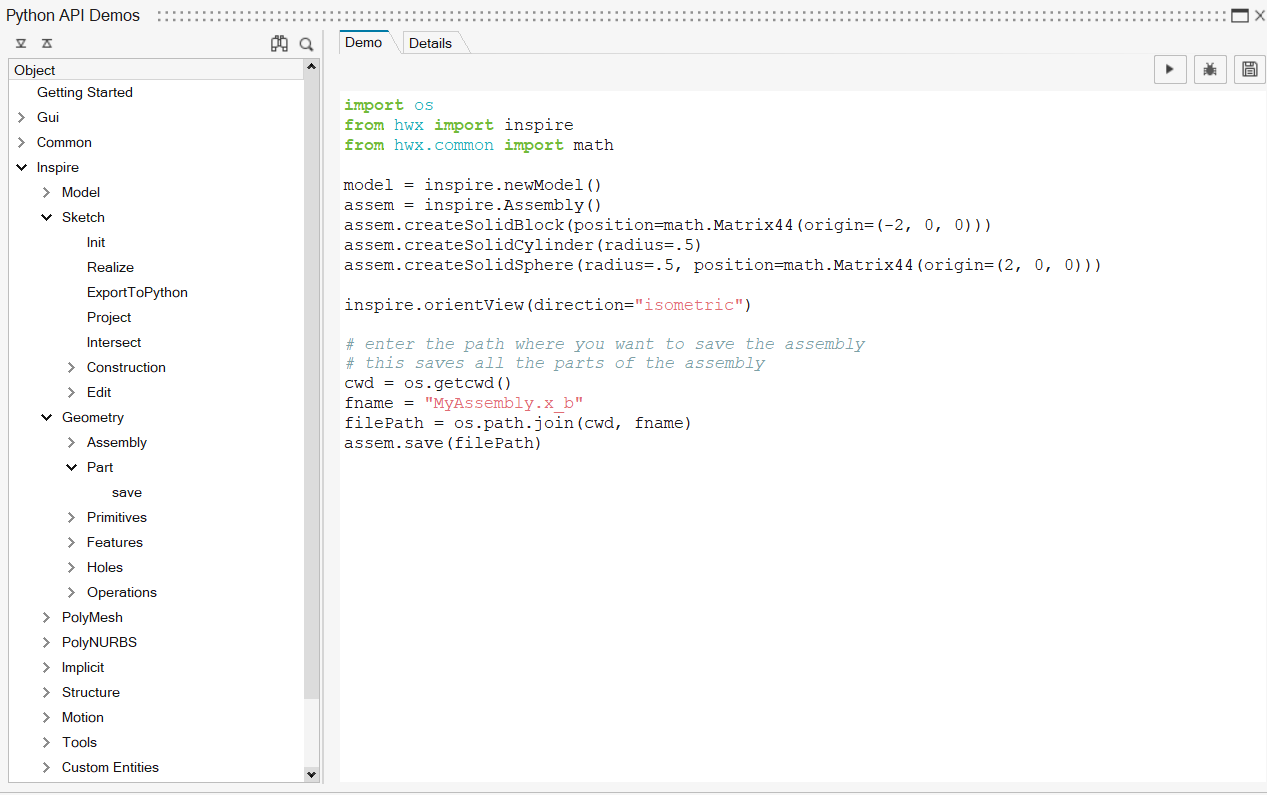Expand the Features node

tap(72, 542)
